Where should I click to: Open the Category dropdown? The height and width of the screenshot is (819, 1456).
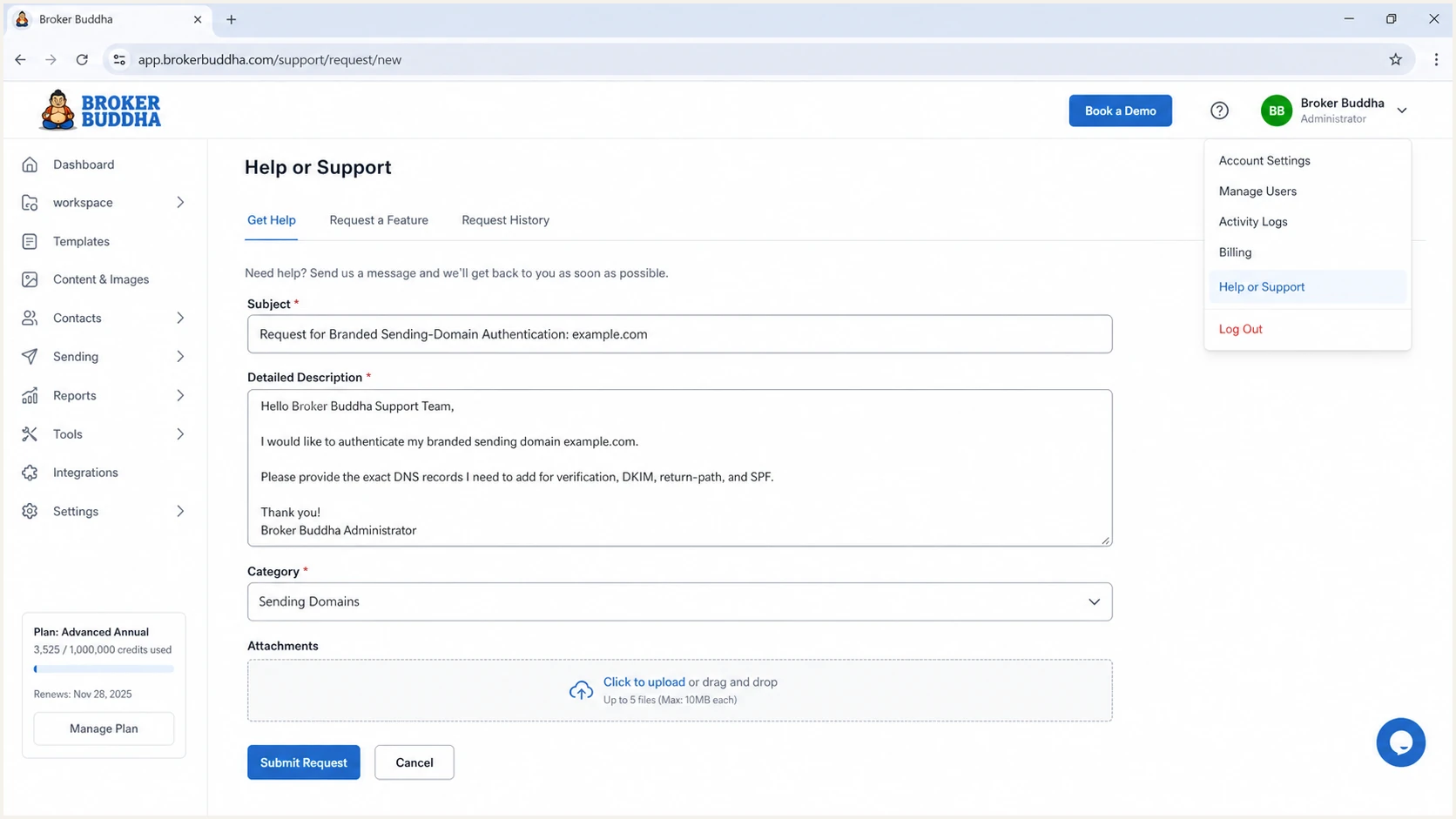[x=679, y=601]
